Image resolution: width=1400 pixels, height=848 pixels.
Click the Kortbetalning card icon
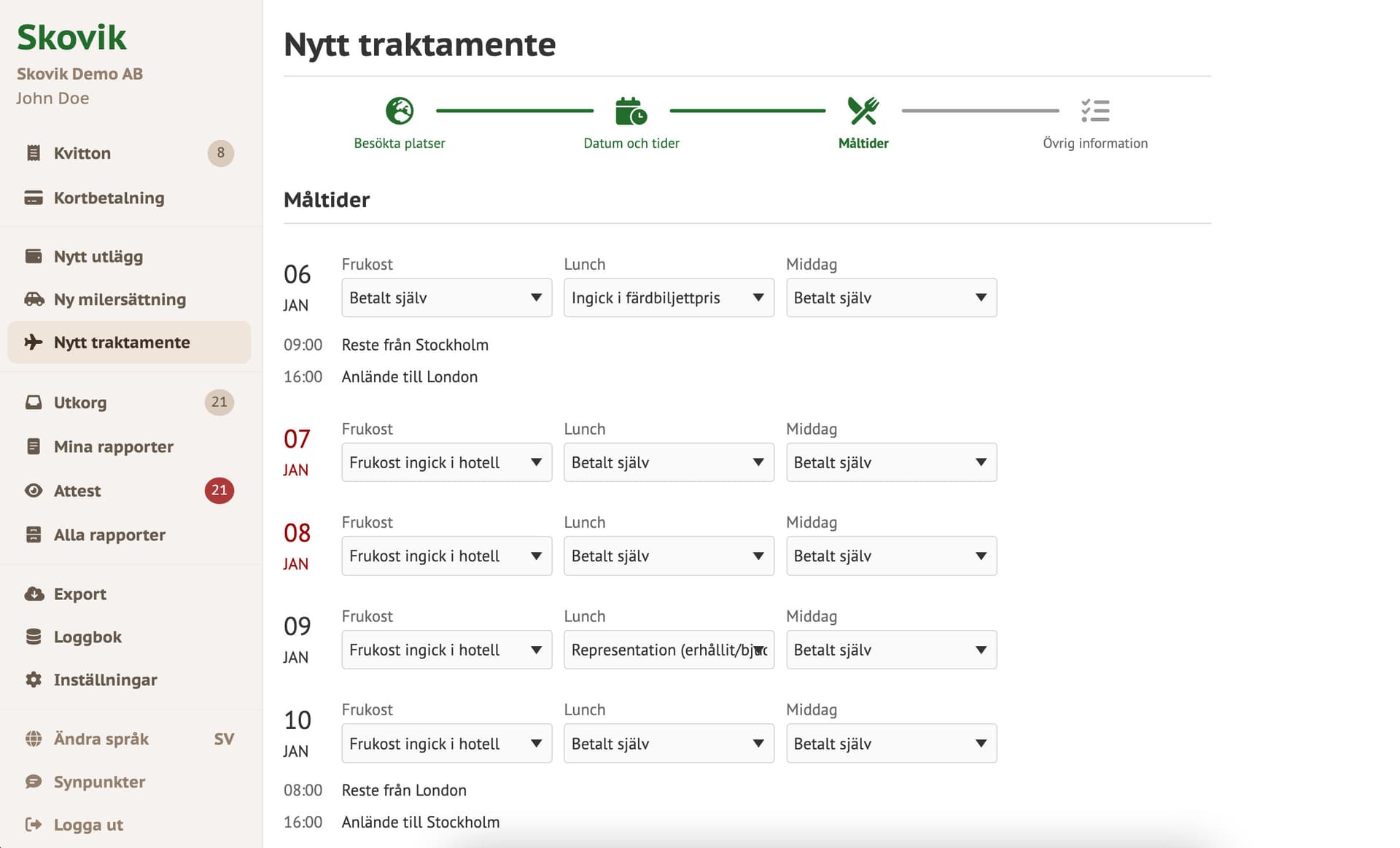coord(34,198)
